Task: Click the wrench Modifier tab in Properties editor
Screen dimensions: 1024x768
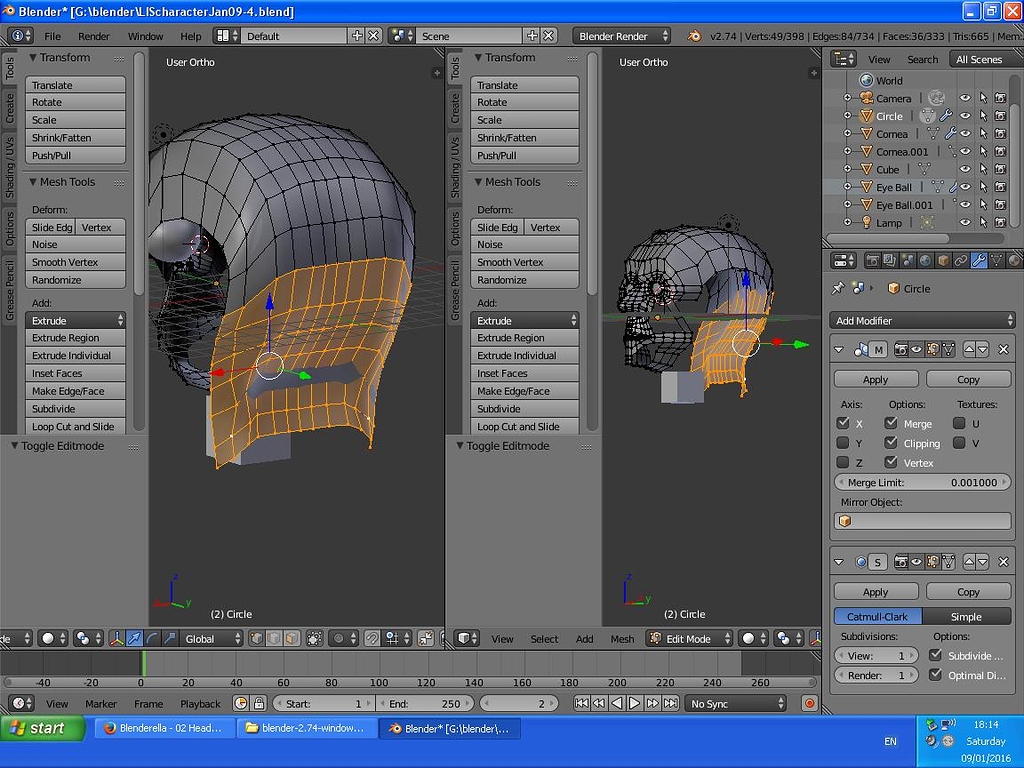Action: point(979,260)
